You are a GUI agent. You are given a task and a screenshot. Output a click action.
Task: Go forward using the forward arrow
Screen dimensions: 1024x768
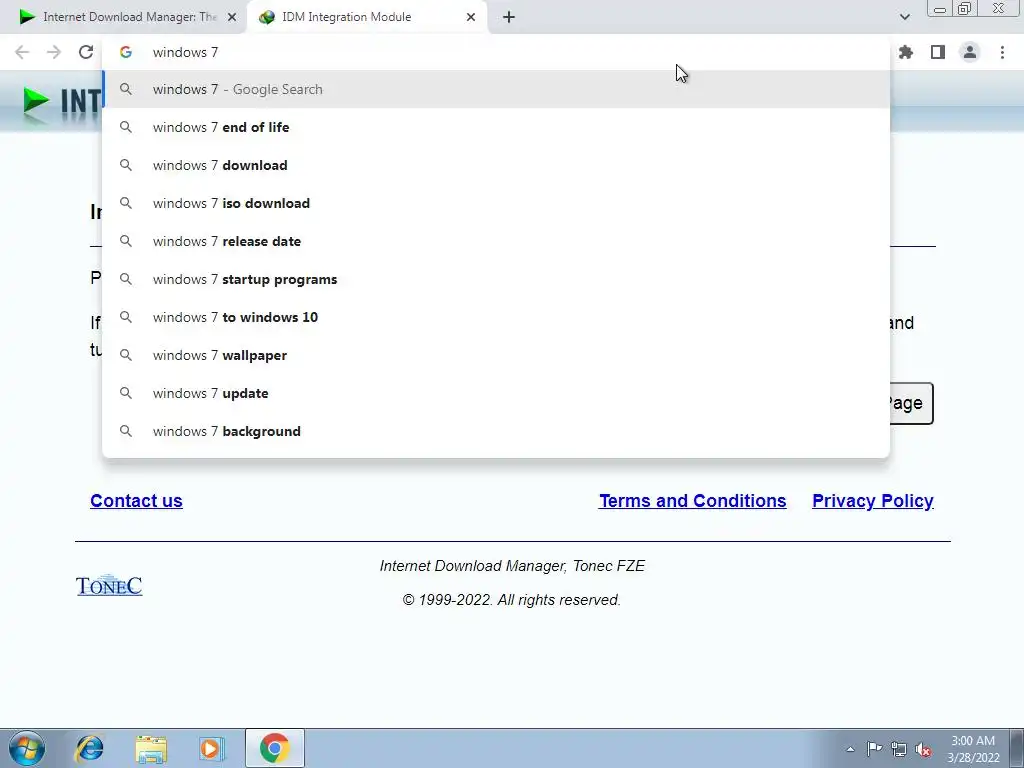(54, 52)
